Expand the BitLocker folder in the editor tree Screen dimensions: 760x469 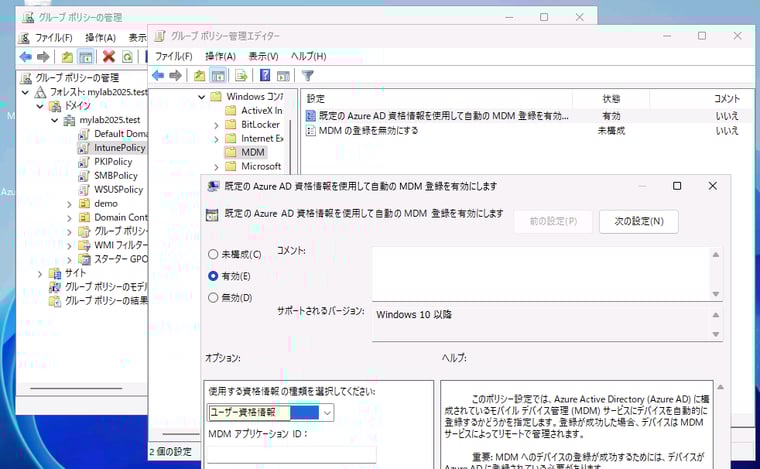(x=216, y=125)
